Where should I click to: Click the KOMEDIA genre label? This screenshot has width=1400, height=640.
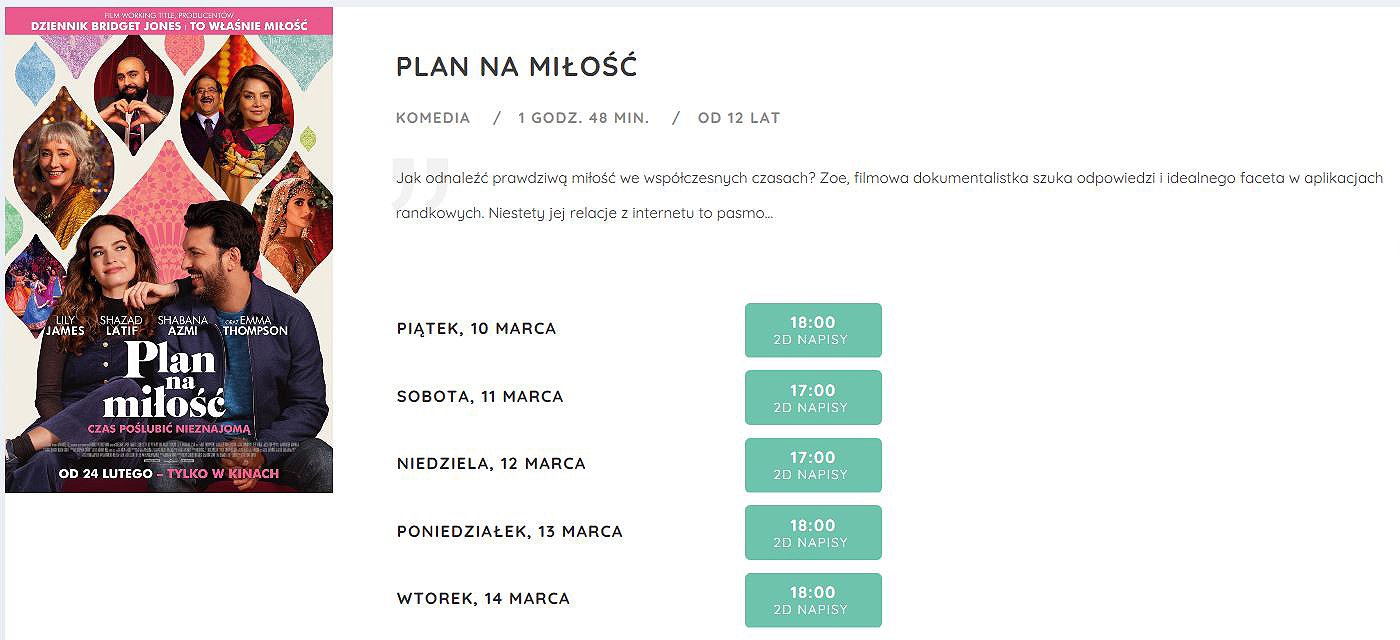click(433, 118)
